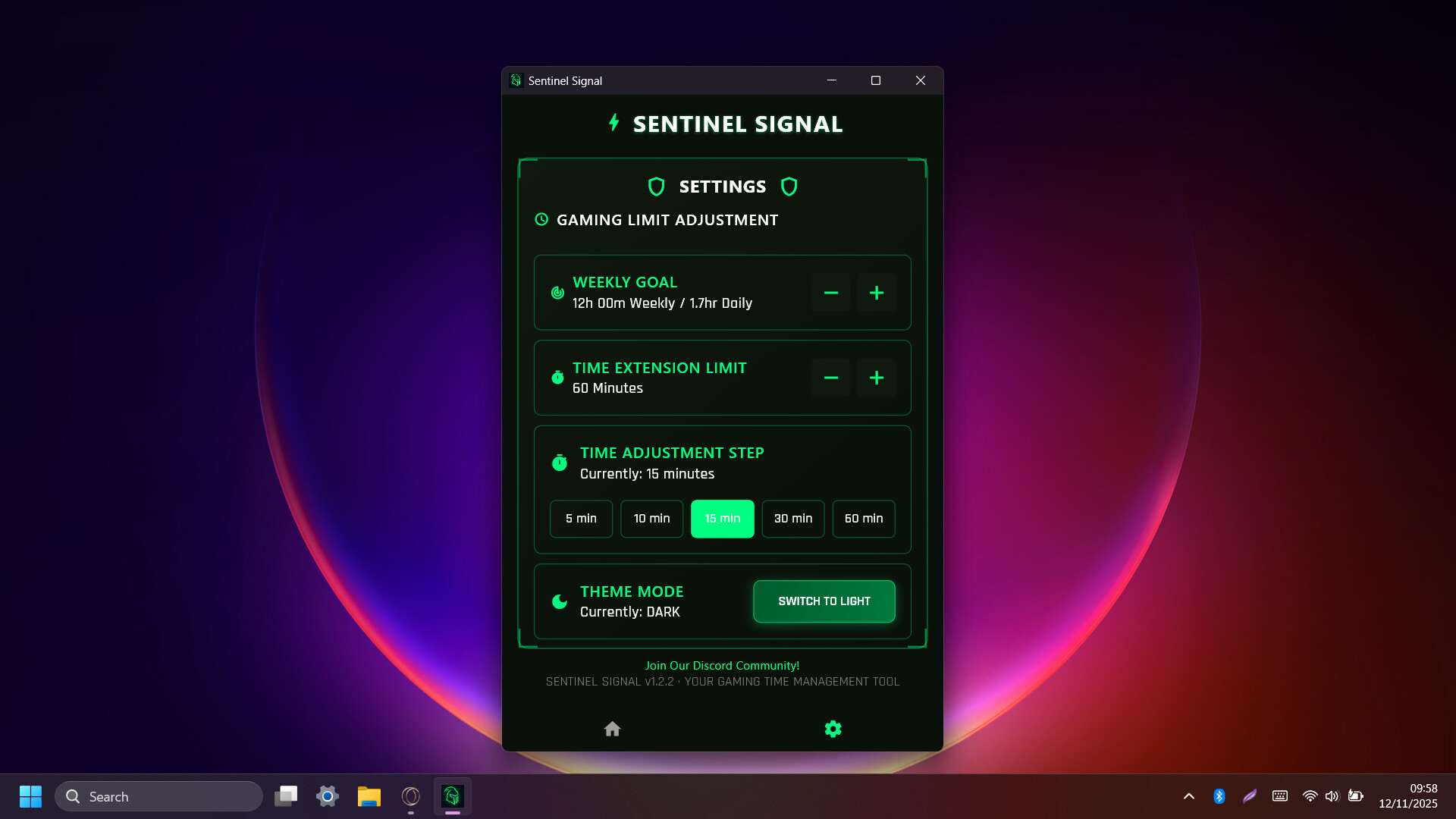Click the taskbar Search field

[x=158, y=796]
